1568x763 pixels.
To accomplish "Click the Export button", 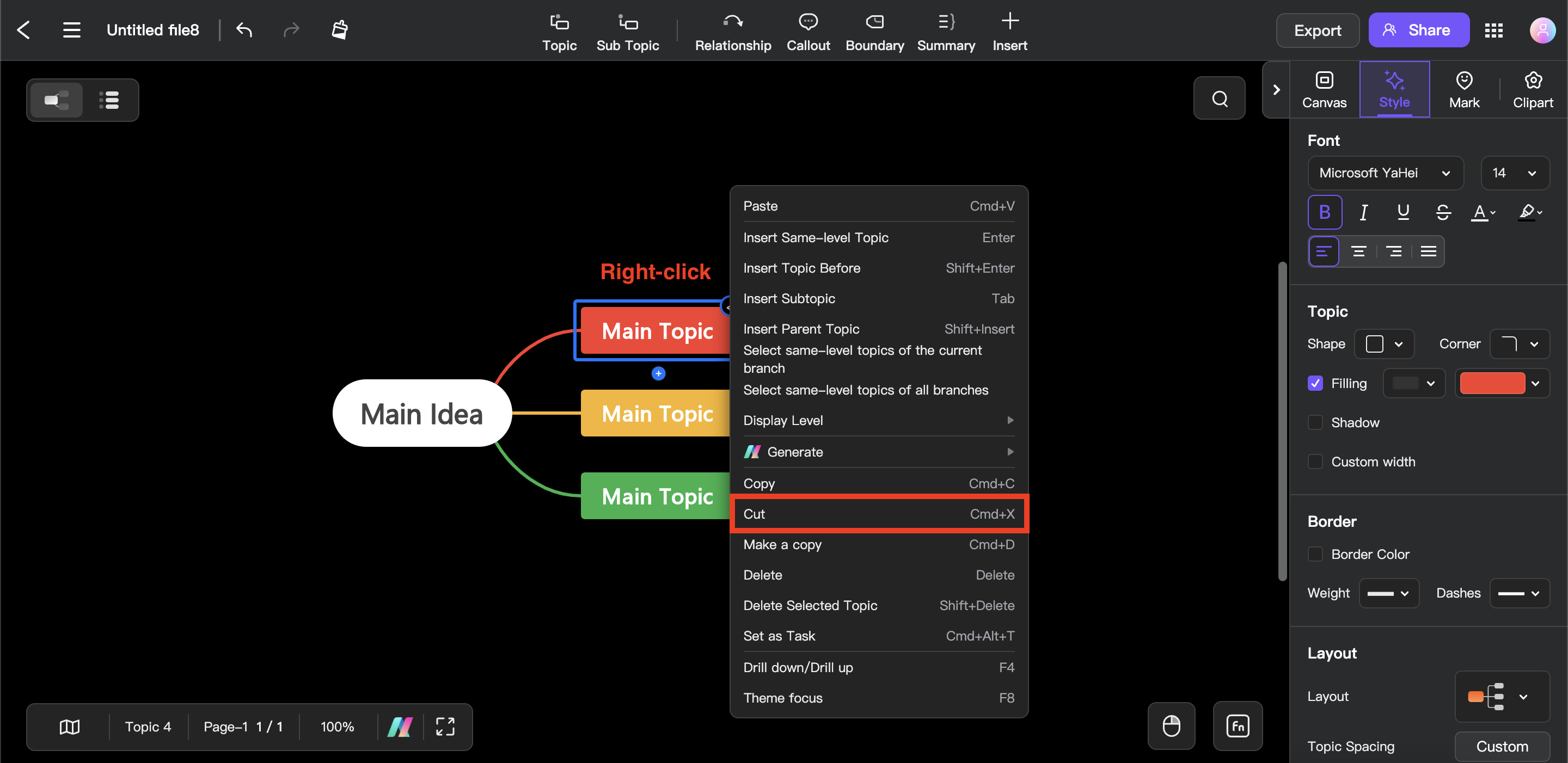I will (1318, 28).
